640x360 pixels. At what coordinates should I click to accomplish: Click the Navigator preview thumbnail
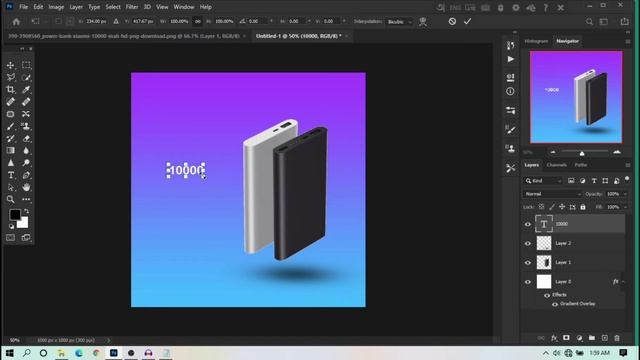pos(576,97)
